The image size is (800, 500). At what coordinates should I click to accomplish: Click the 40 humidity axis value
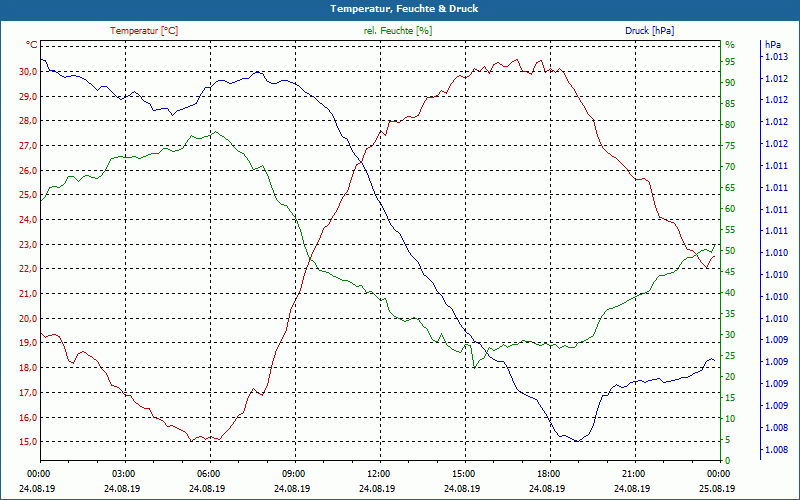[x=730, y=293]
